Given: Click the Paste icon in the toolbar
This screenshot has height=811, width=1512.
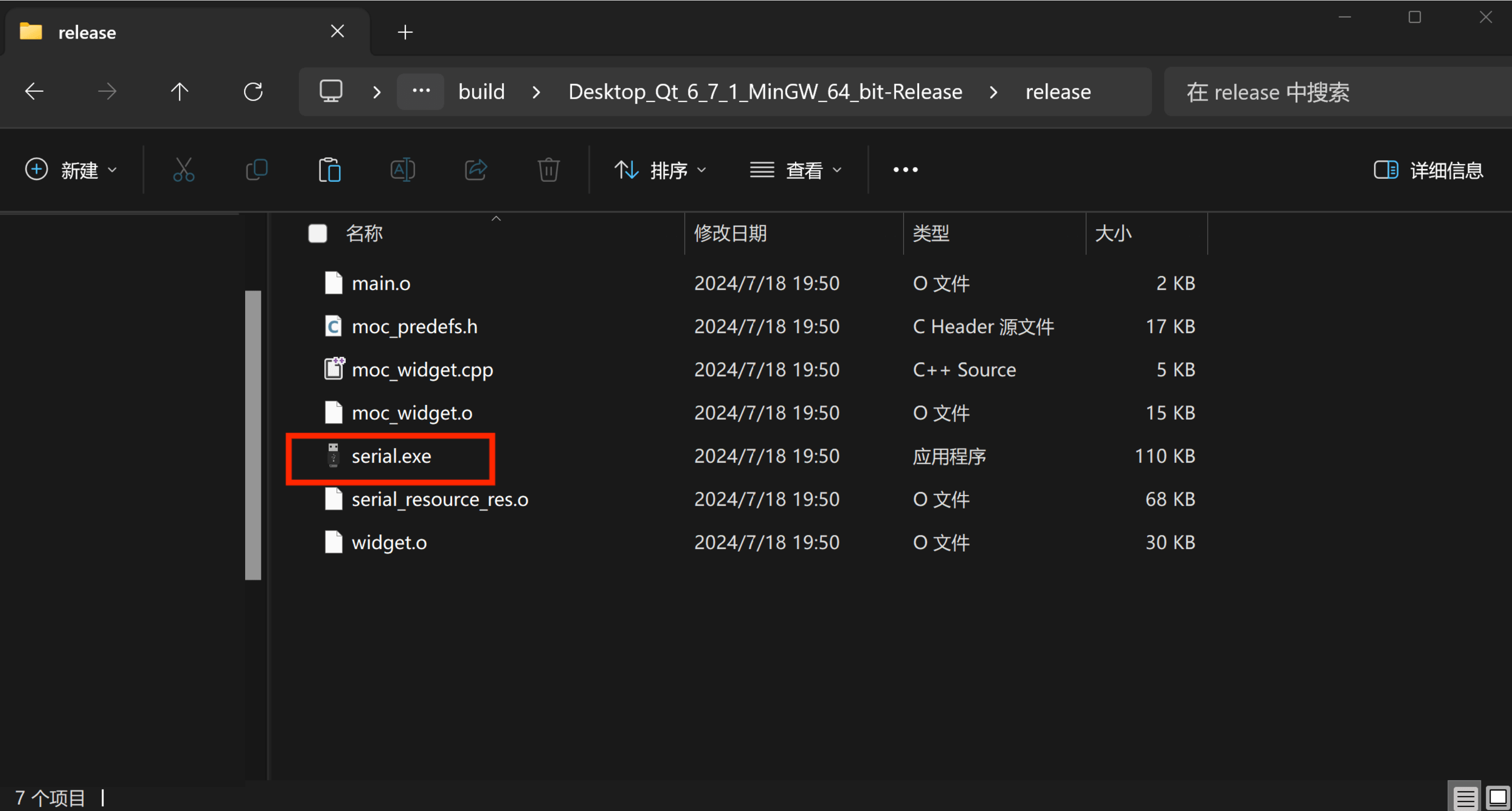Looking at the screenshot, I should 329,170.
